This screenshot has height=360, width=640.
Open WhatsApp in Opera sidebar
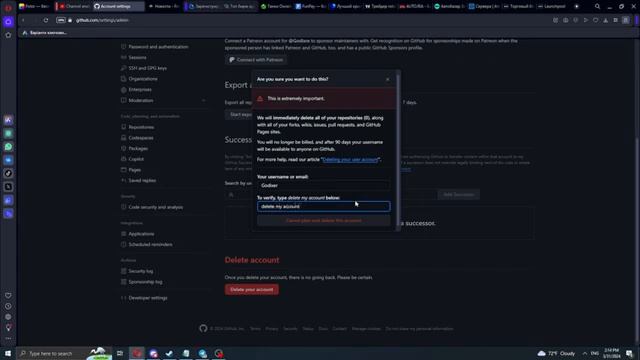(8, 147)
